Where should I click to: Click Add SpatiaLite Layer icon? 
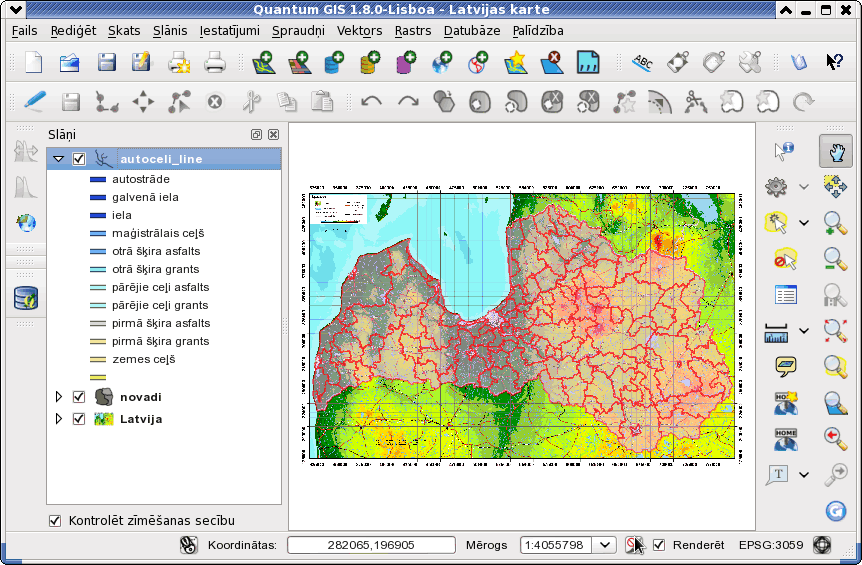point(370,62)
